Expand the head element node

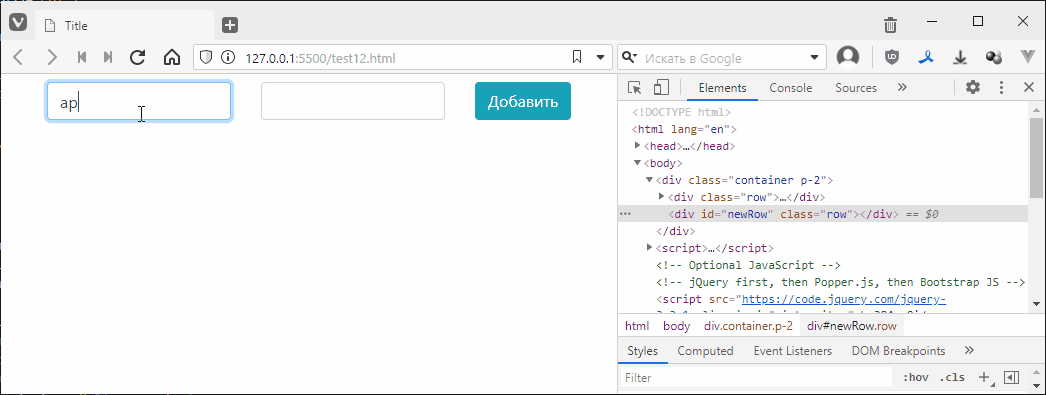tap(638, 145)
